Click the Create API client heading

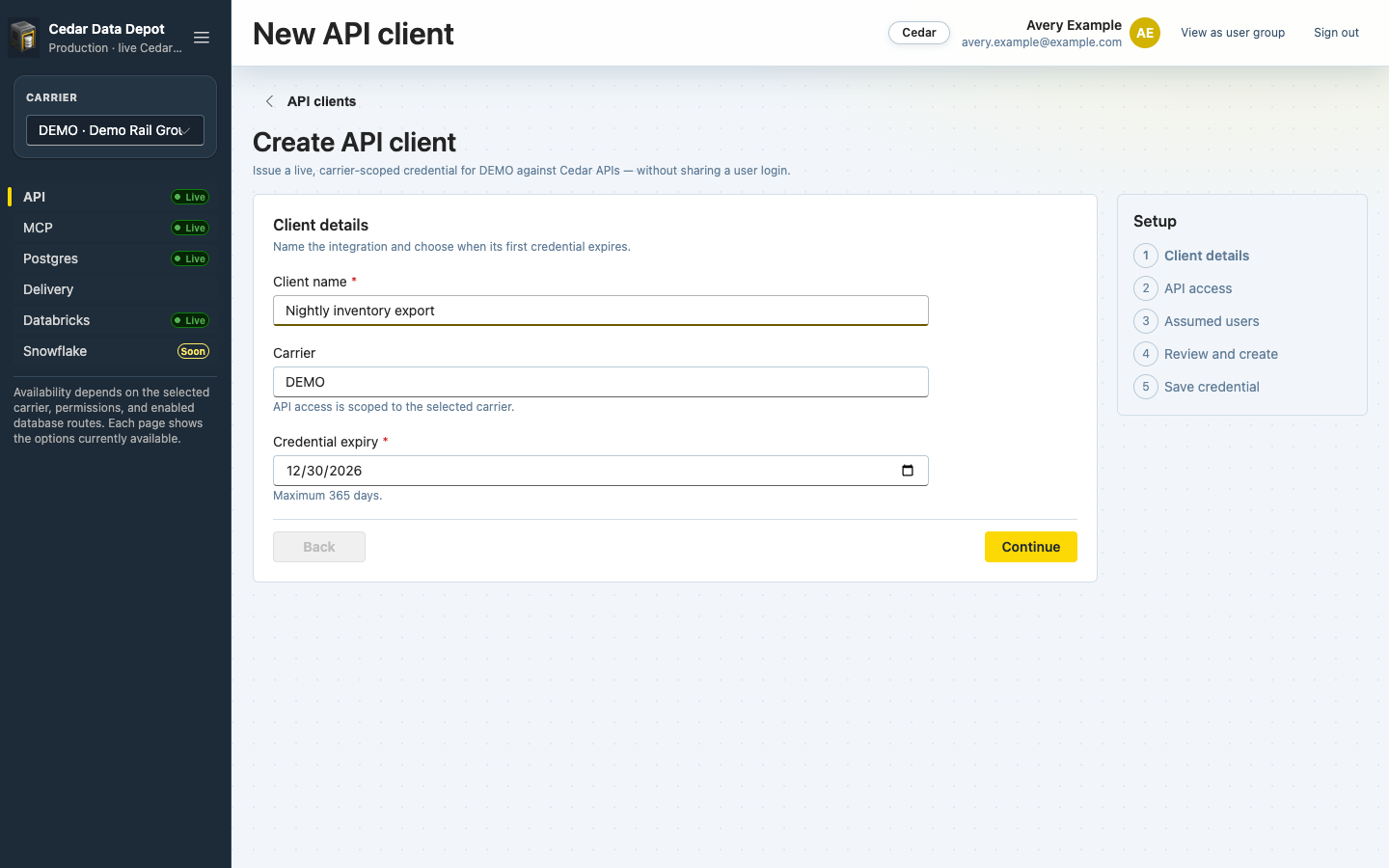point(354,142)
